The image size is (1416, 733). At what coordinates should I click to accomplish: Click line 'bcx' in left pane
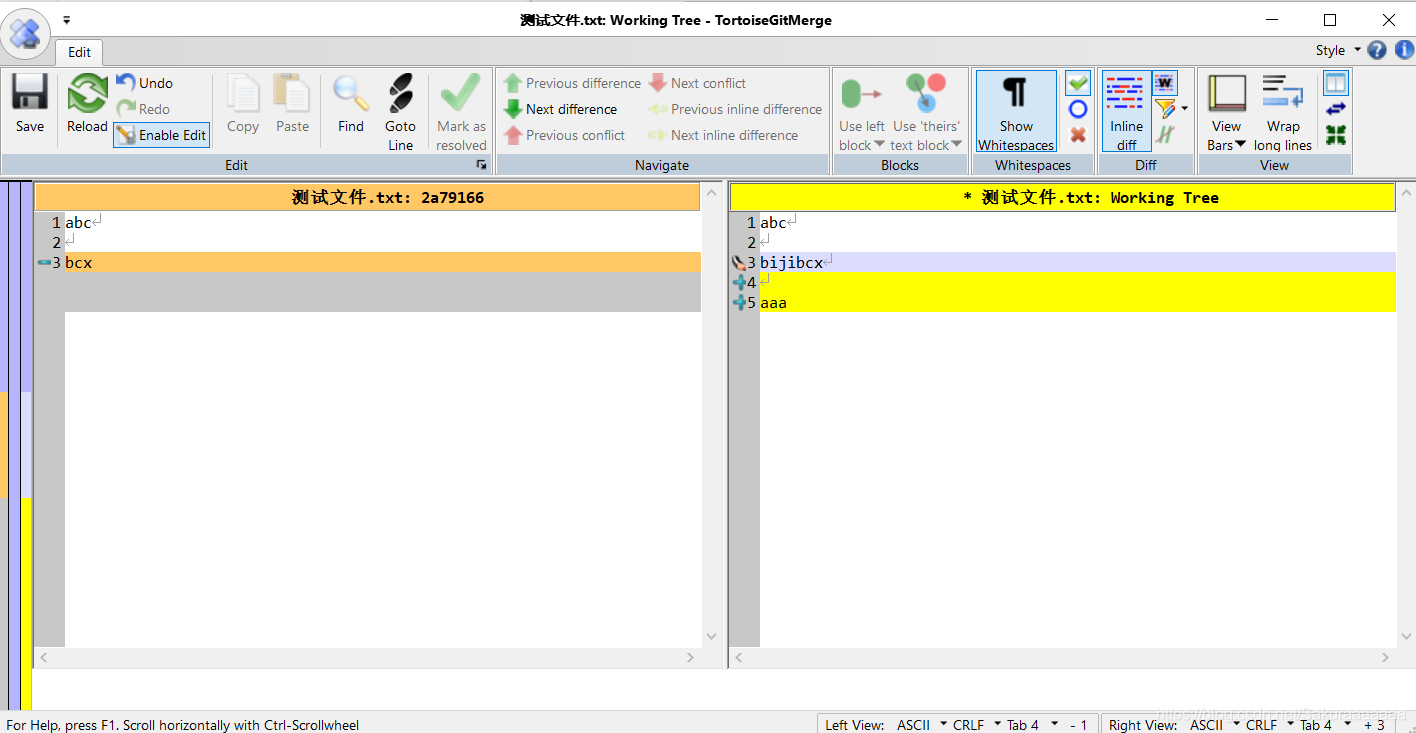click(382, 262)
